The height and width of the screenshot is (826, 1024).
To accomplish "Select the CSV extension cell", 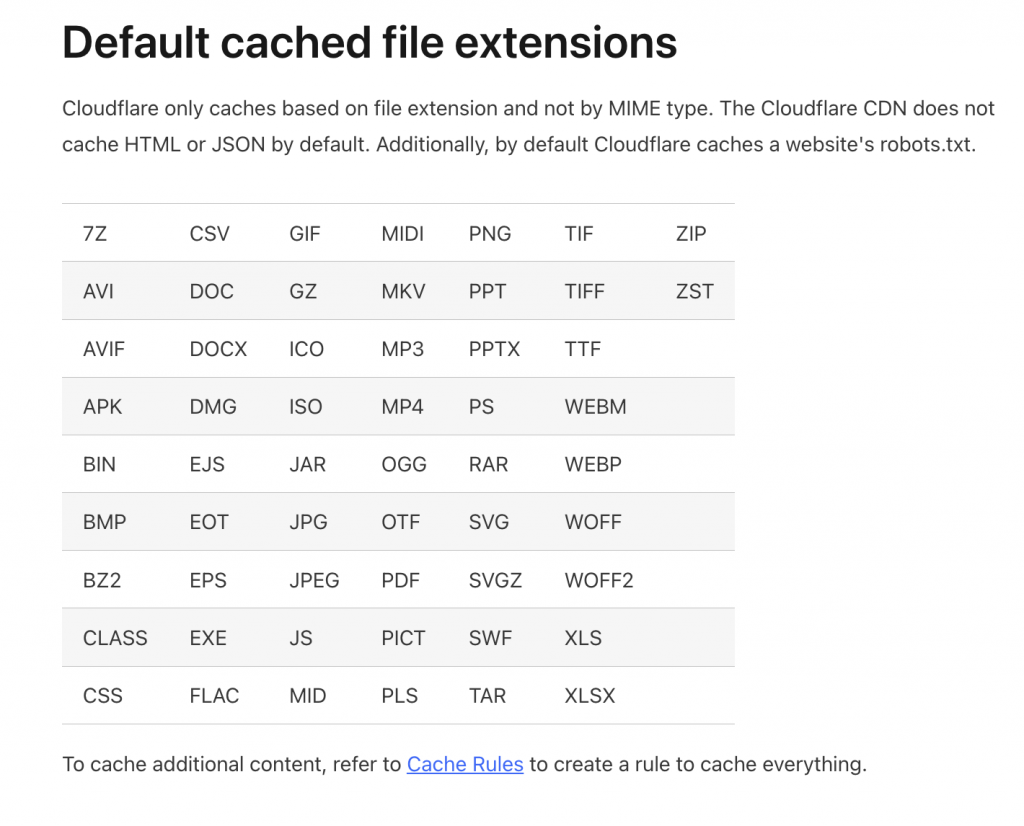I will pyautogui.click(x=210, y=234).
